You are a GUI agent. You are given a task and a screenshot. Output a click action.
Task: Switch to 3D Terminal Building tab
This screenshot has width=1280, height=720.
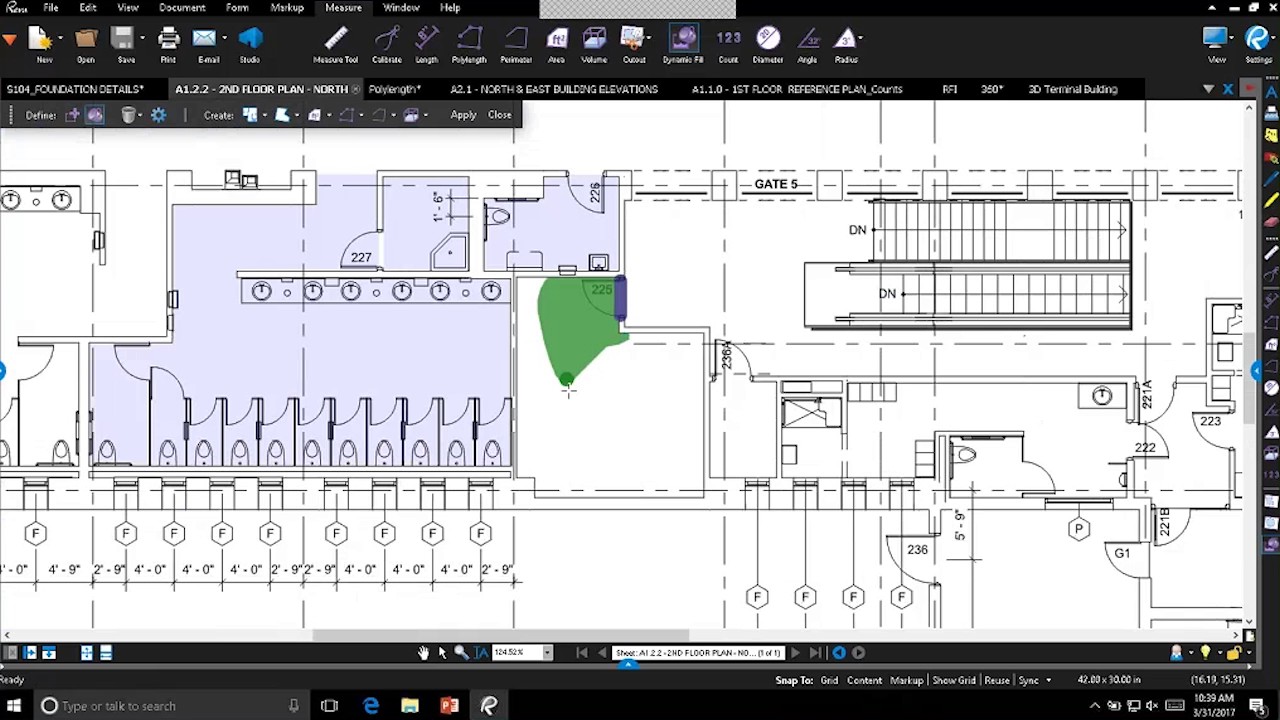1073,89
